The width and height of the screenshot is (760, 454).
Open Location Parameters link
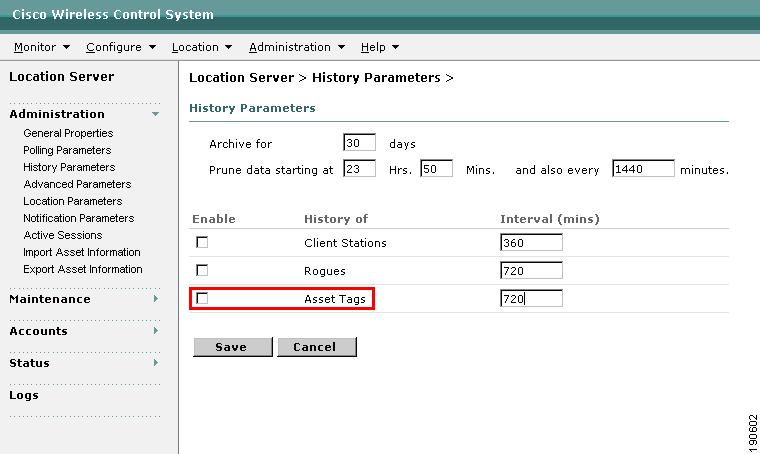pyautogui.click(x=73, y=201)
